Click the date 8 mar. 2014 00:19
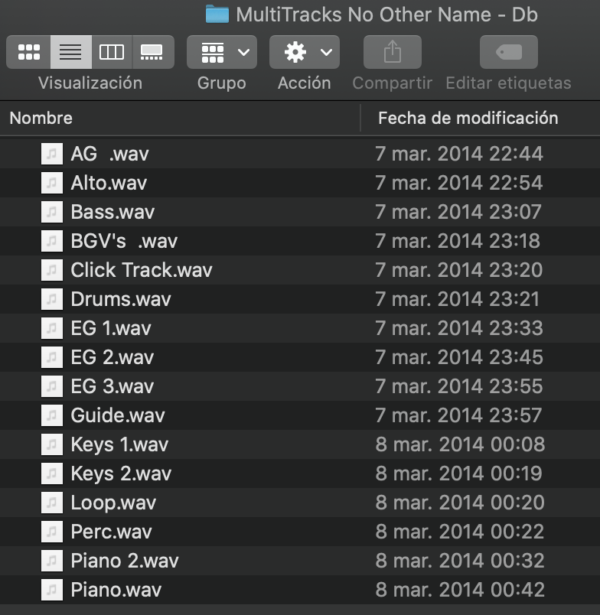Viewport: 600px width, 615px height. [459, 473]
